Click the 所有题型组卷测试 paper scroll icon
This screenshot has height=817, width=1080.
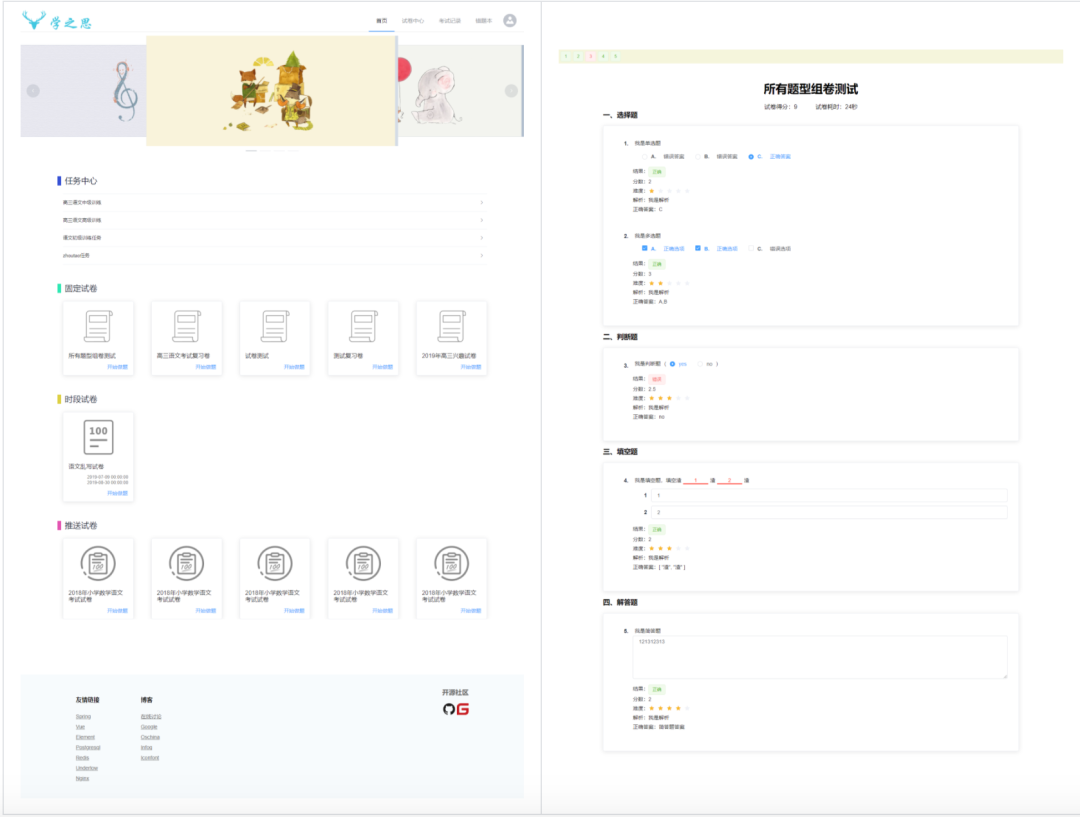click(x=98, y=327)
